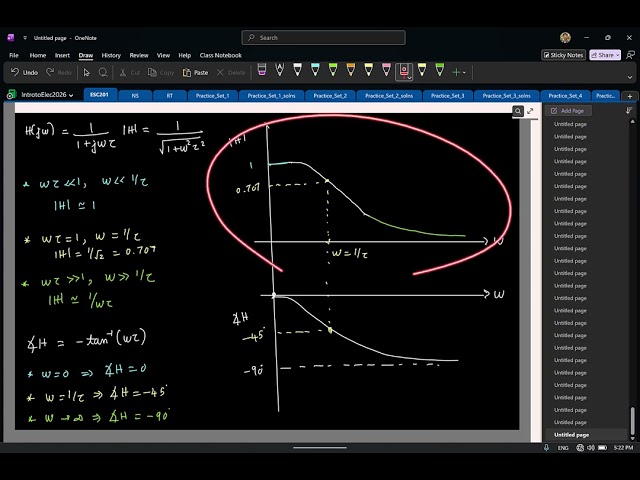Open the page sort options icon
This screenshot has width=640, height=480.
629,111
